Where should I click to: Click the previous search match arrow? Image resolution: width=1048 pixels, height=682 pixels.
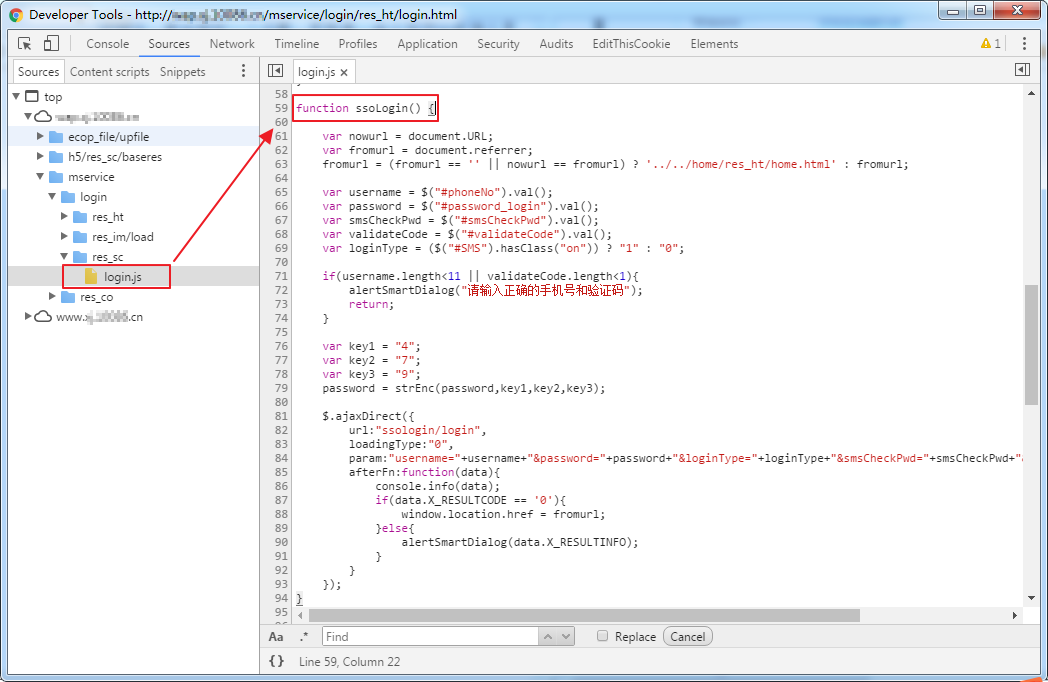[548, 637]
